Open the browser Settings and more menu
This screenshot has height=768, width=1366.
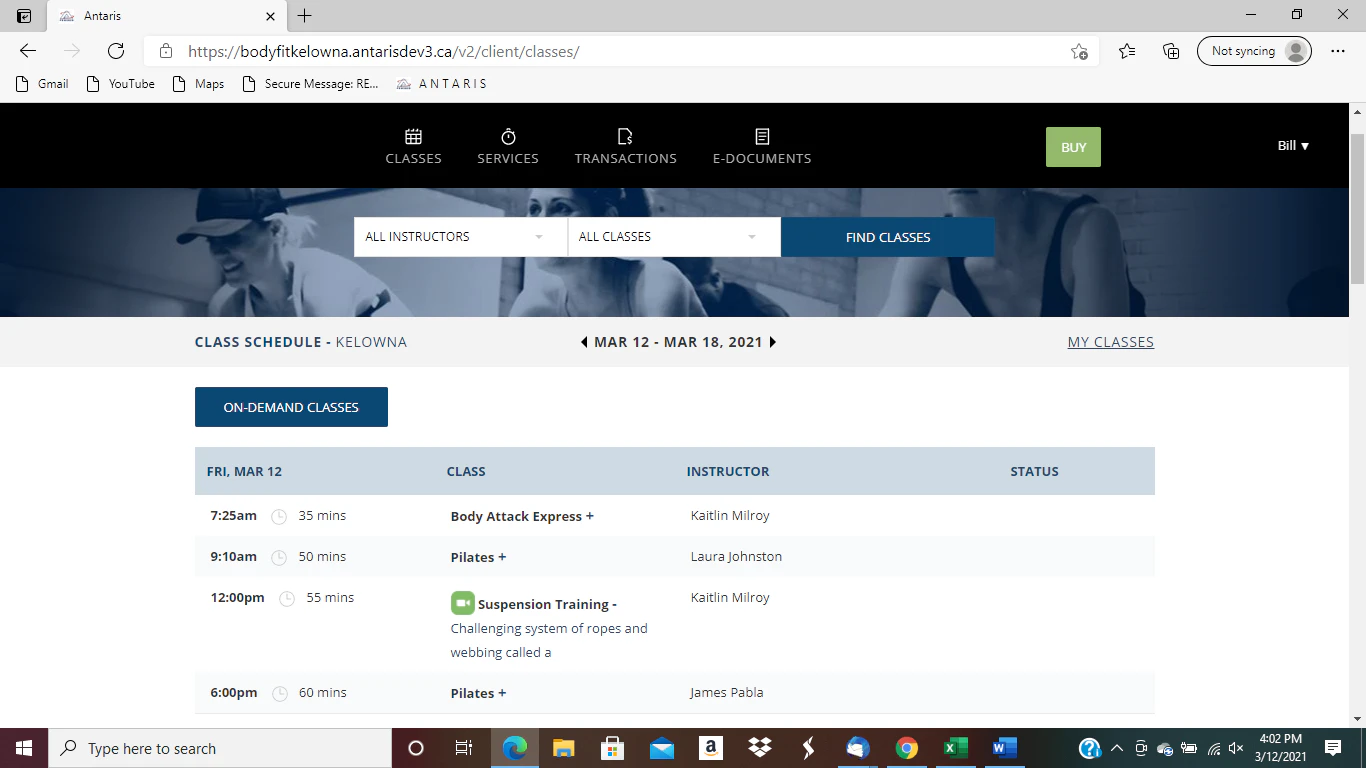pyautogui.click(x=1338, y=51)
